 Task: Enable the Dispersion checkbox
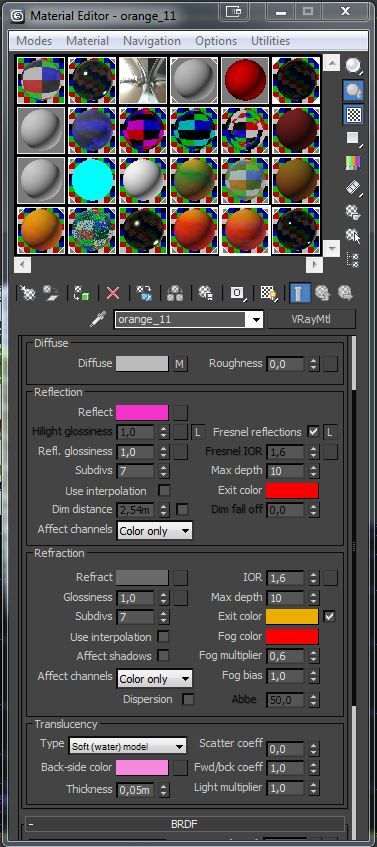[x=188, y=699]
